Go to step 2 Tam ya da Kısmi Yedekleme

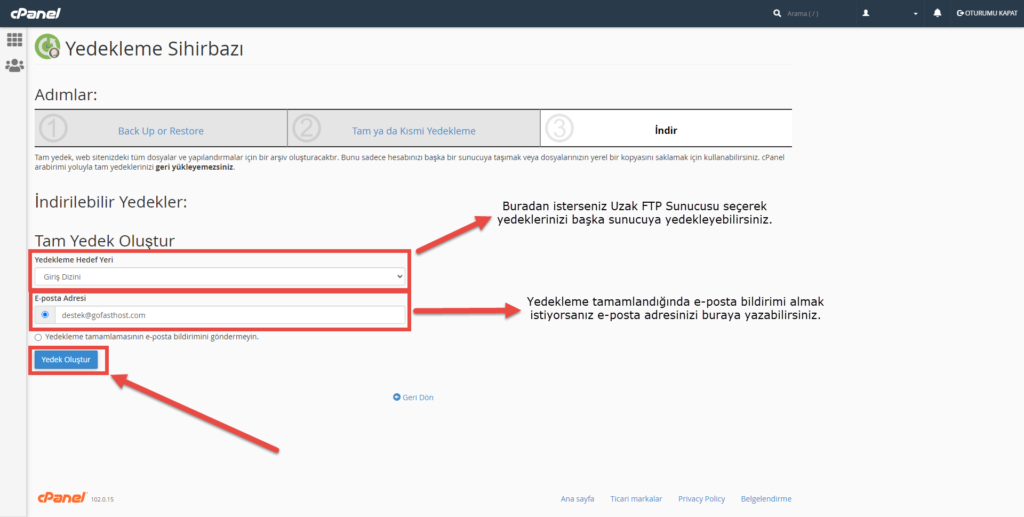coord(413,131)
